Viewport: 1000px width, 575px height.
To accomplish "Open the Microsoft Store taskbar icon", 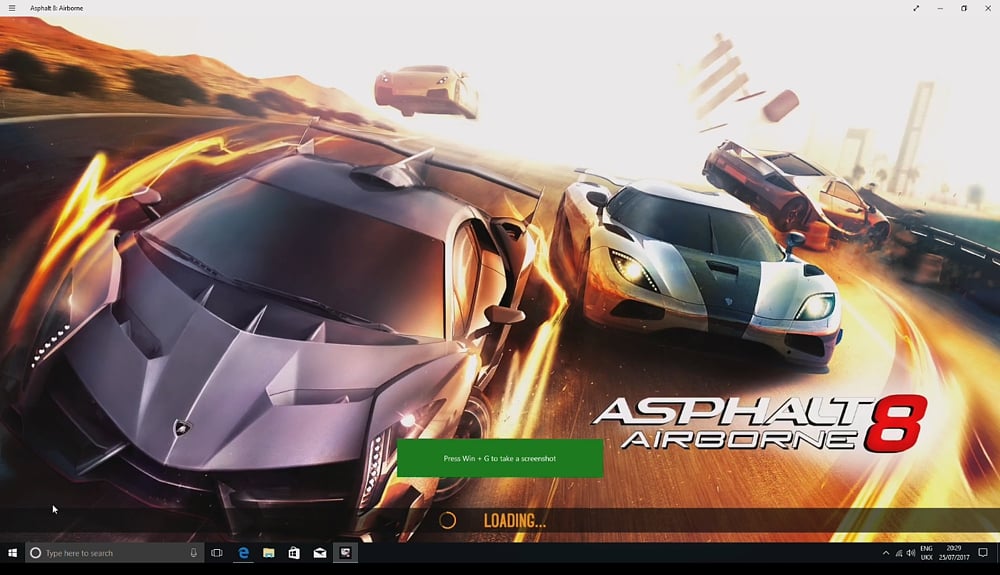I will click(x=294, y=553).
